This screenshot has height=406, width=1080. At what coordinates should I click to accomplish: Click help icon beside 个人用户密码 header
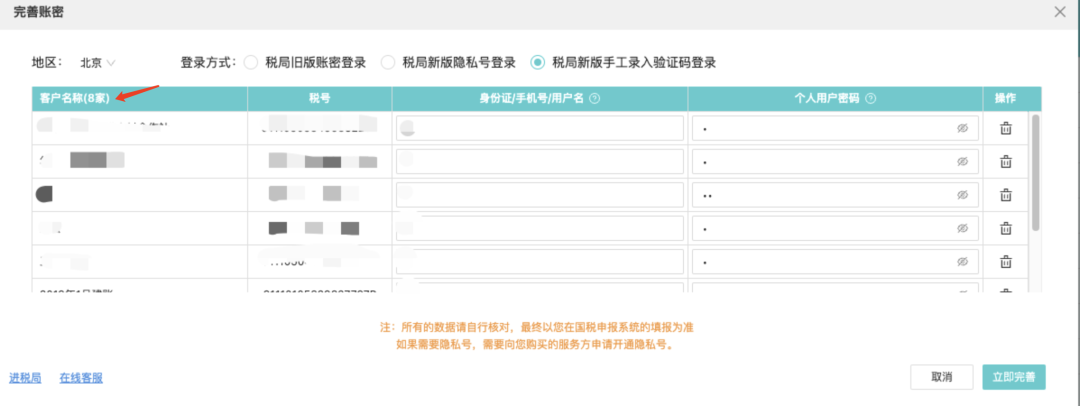(871, 98)
